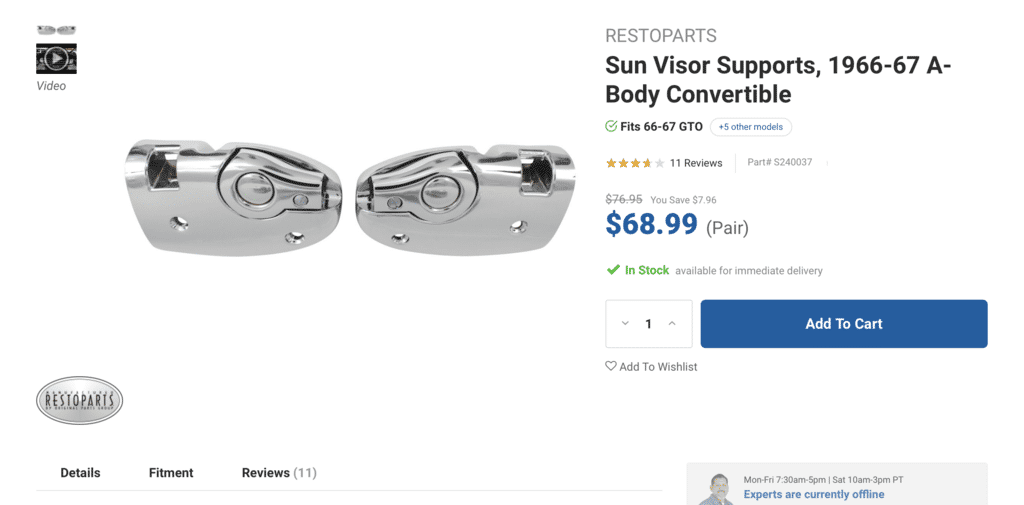Image resolution: width=1024 pixels, height=505 pixels.
Task: Click the star rating icons
Action: tap(635, 163)
